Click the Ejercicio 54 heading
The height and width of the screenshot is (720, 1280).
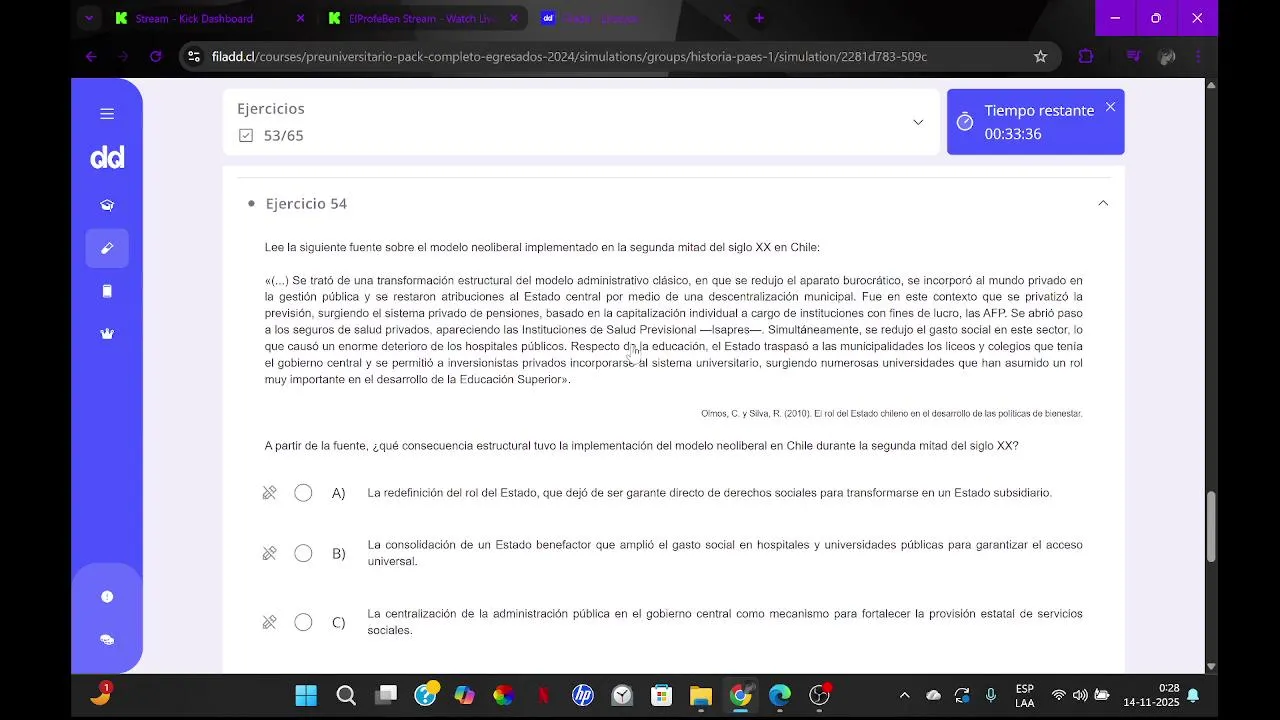pyautogui.click(x=306, y=203)
